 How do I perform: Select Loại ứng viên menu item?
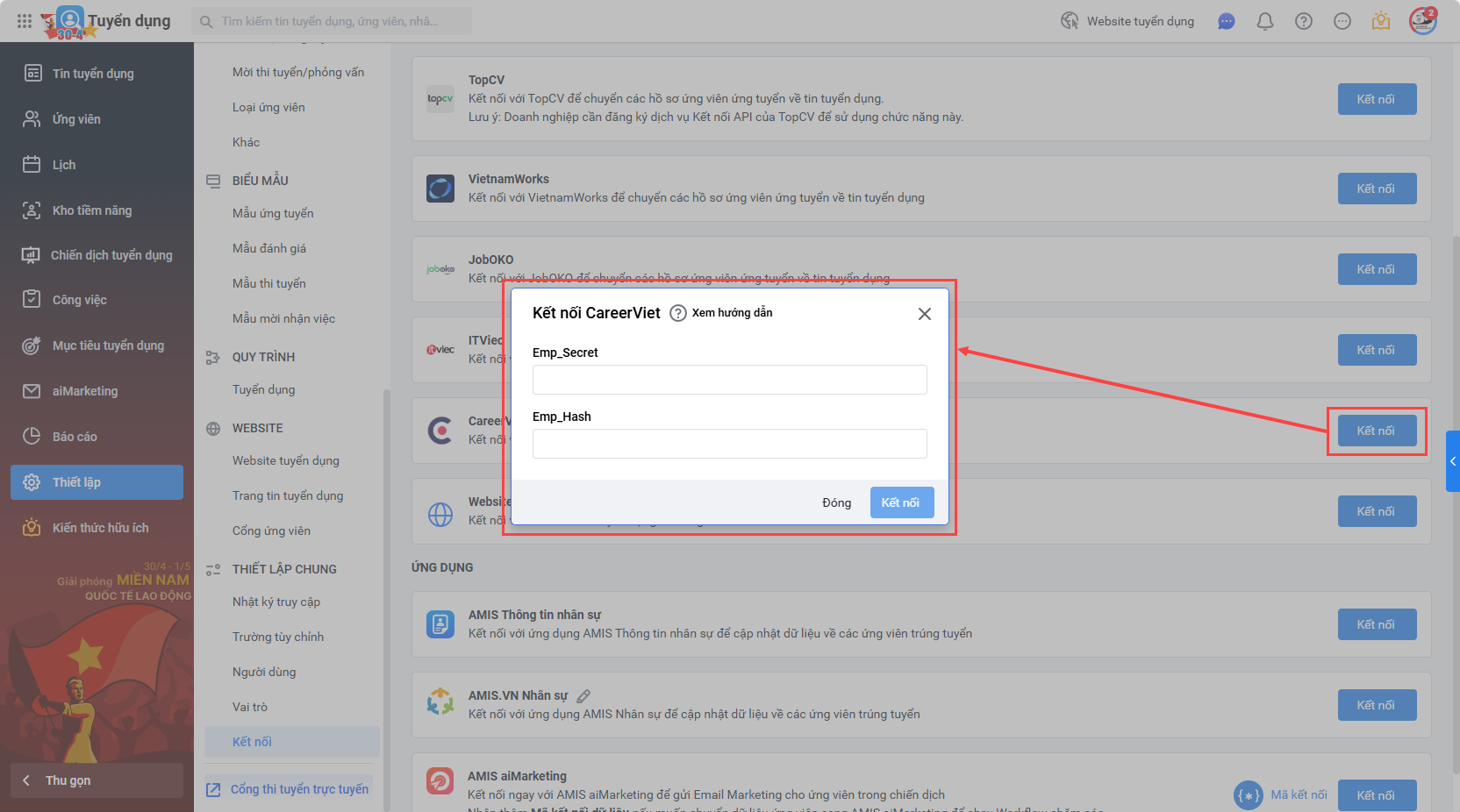268,107
